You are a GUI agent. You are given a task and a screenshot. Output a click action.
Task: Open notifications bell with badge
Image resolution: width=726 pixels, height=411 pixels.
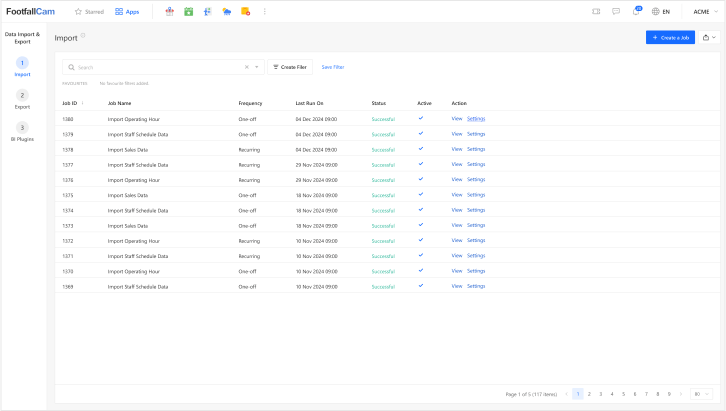pyautogui.click(x=636, y=11)
